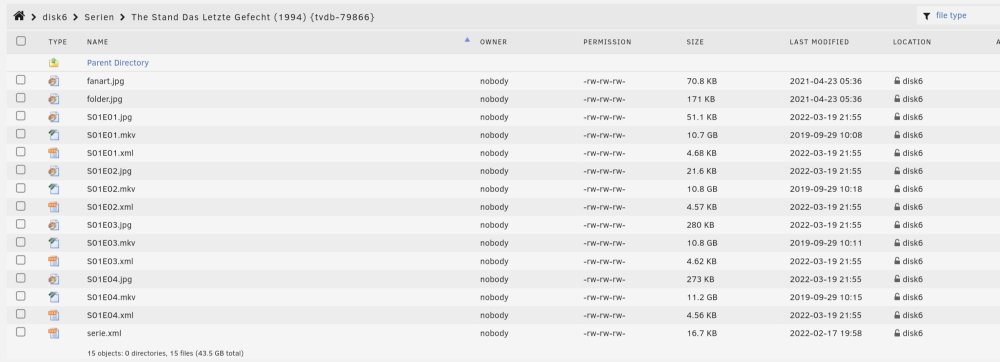Click the xml icon of serie.xml
Image resolution: width=1000 pixels, height=362 pixels.
(x=54, y=333)
